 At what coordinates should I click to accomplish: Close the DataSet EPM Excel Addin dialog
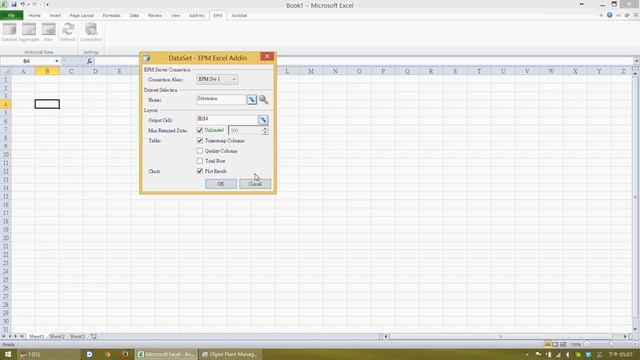pyautogui.click(x=267, y=57)
